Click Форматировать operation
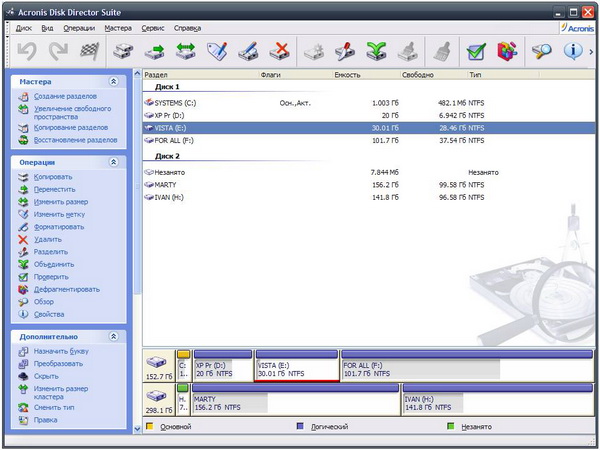Viewport: 600px width, 450px height. click(x=59, y=227)
